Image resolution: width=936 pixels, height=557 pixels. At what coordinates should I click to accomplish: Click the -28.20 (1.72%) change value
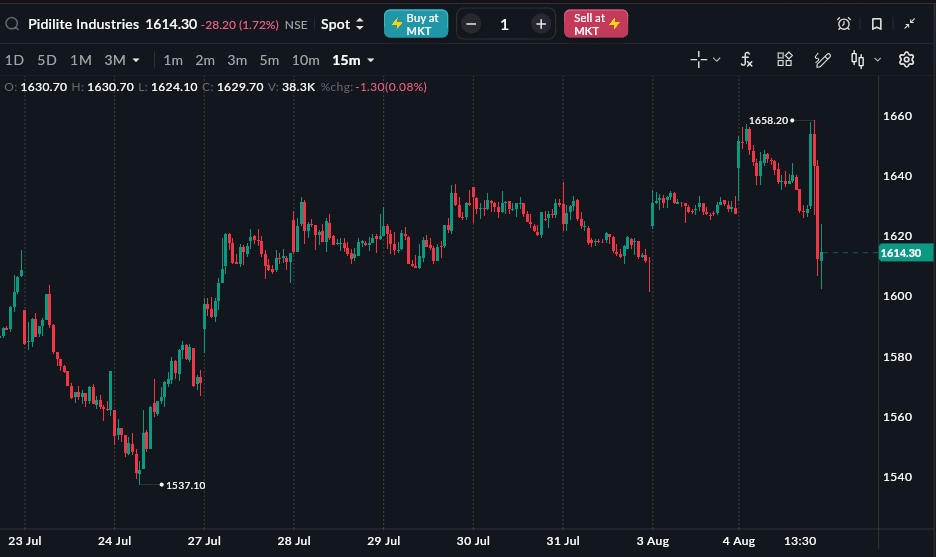[x=239, y=25]
